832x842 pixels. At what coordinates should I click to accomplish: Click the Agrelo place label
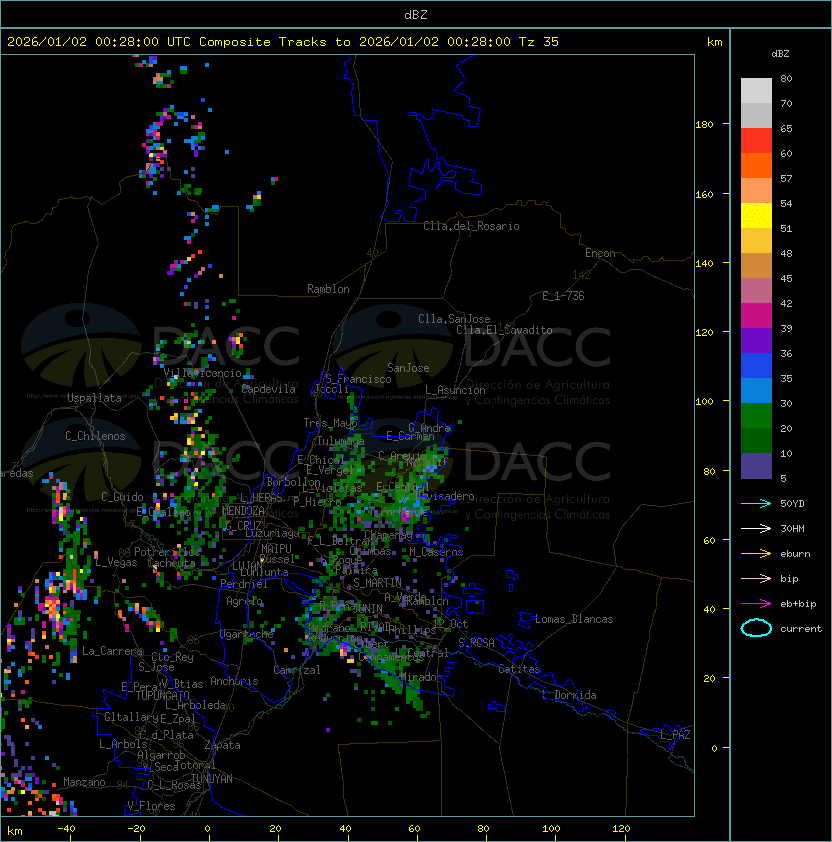click(x=244, y=601)
